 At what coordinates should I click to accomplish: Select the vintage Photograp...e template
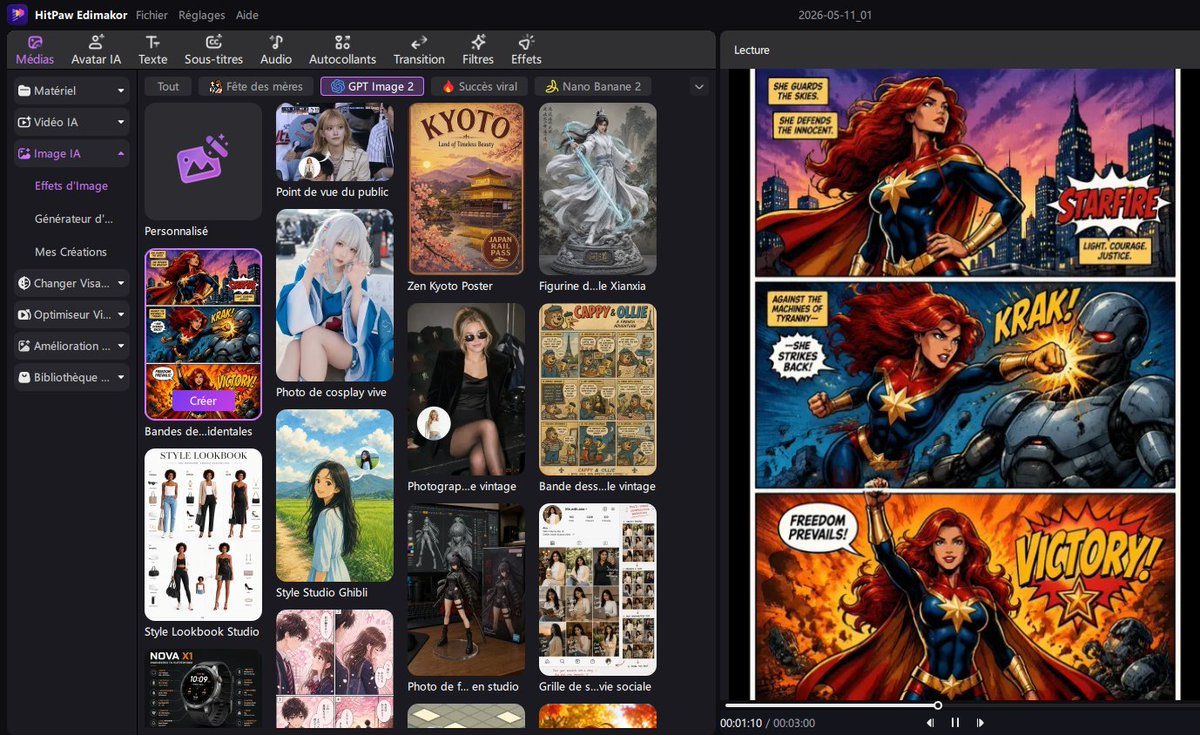point(466,389)
